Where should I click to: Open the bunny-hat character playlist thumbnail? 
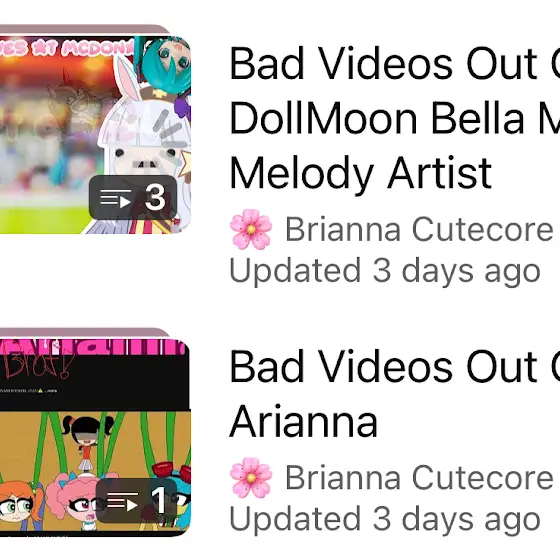[x=95, y=135]
